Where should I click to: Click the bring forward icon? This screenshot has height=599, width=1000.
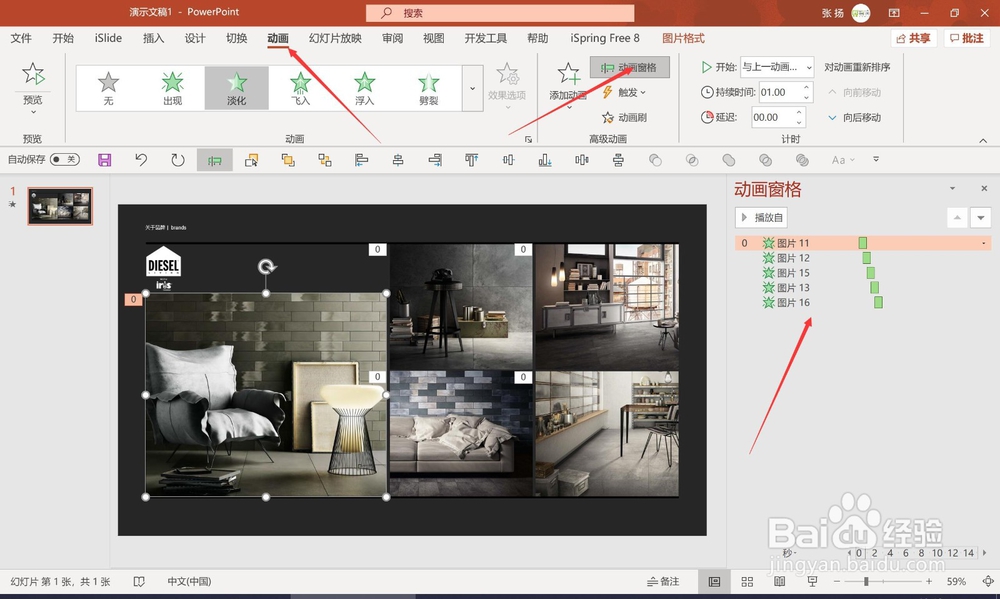[x=288, y=160]
